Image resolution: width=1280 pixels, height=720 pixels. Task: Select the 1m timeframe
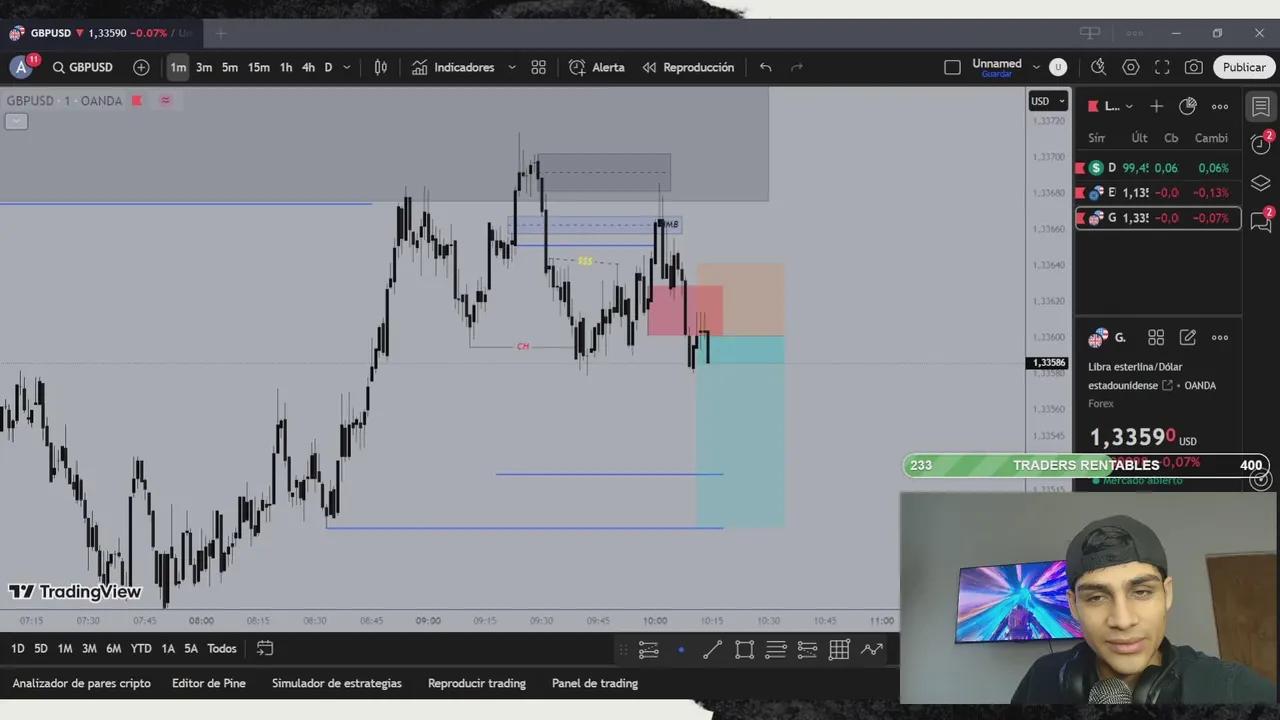click(178, 67)
